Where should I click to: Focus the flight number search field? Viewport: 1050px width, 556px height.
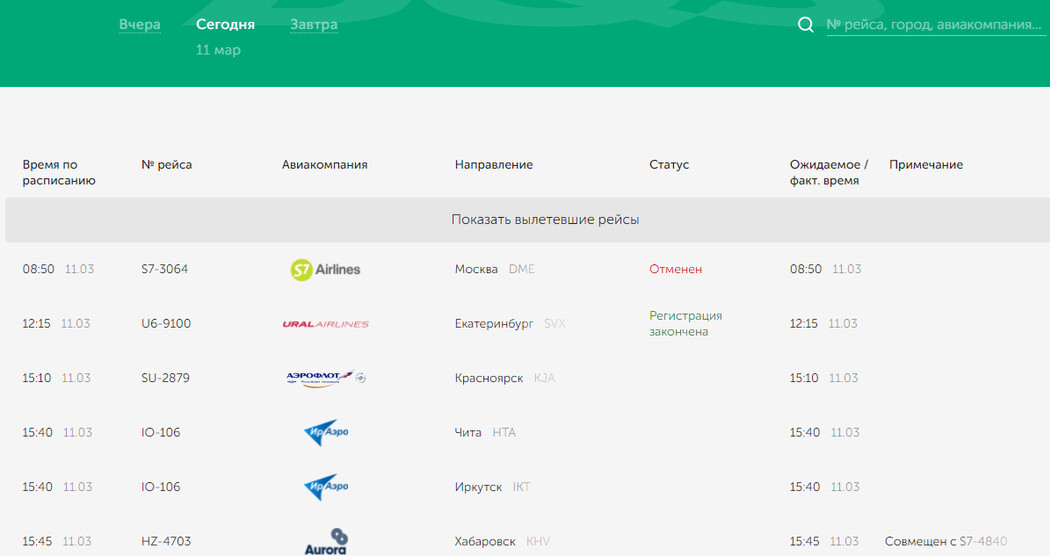pos(934,25)
